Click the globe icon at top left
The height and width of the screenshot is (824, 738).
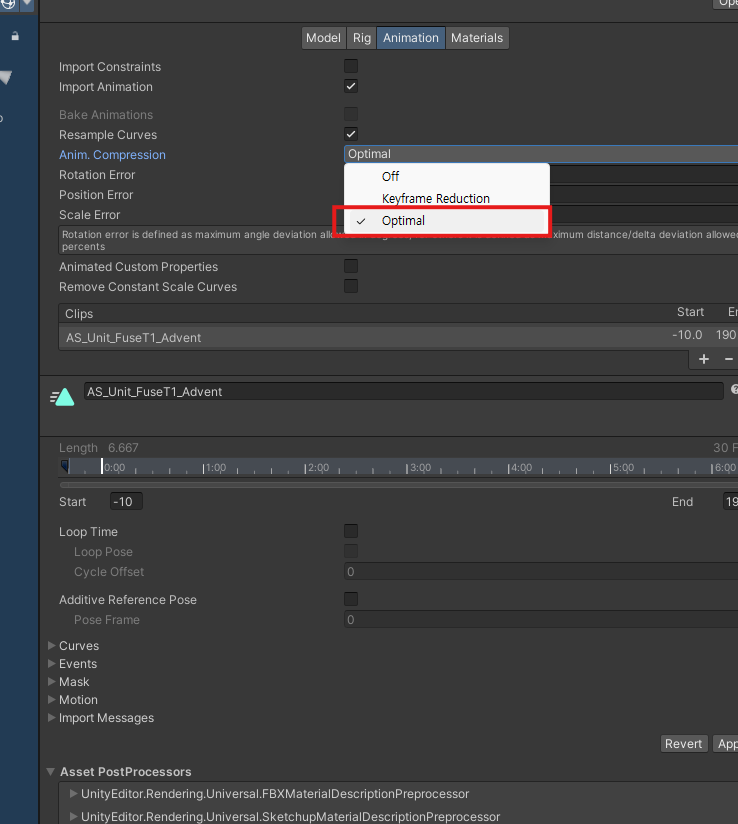(8, 4)
